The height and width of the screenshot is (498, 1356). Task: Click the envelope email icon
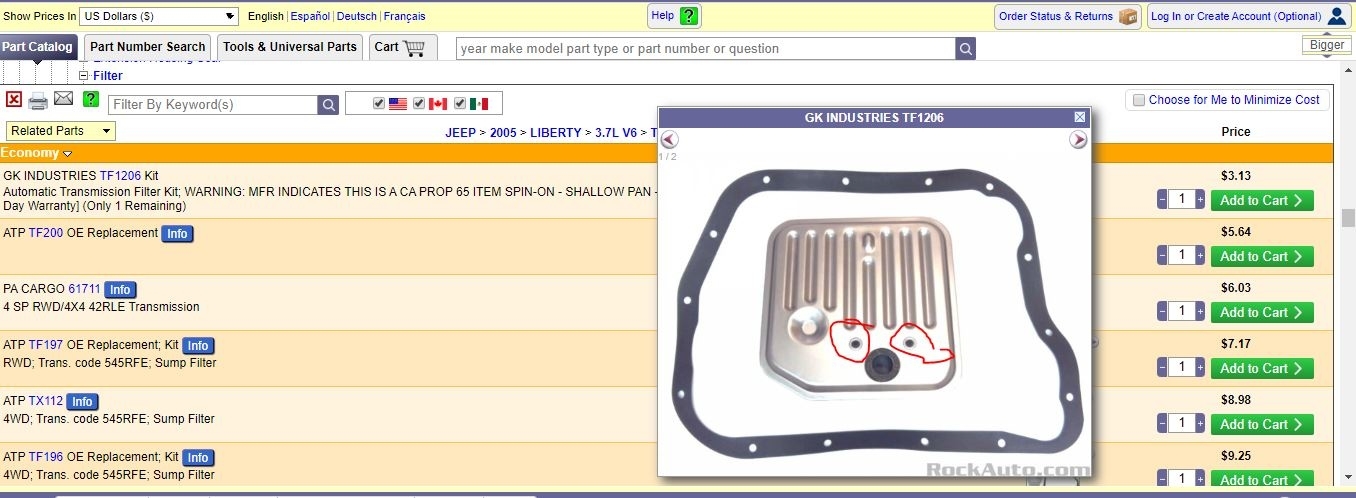tap(63, 99)
